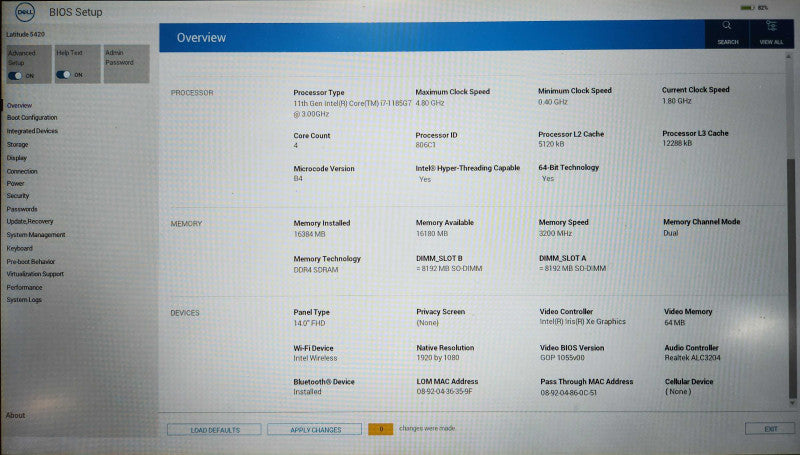800x455 pixels.
Task: Open the Display section
Action: pos(17,158)
